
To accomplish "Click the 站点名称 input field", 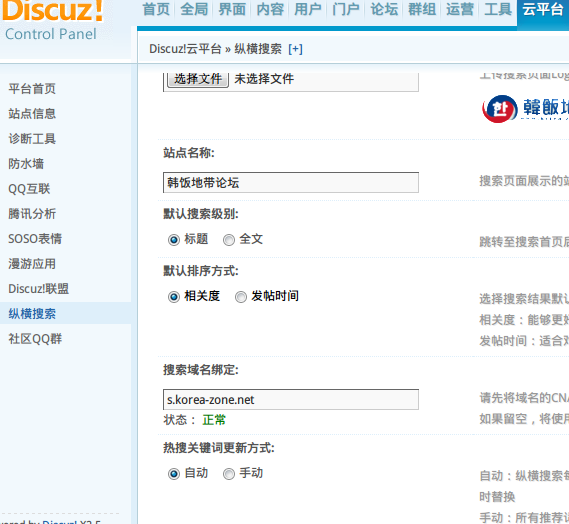I will (x=291, y=183).
